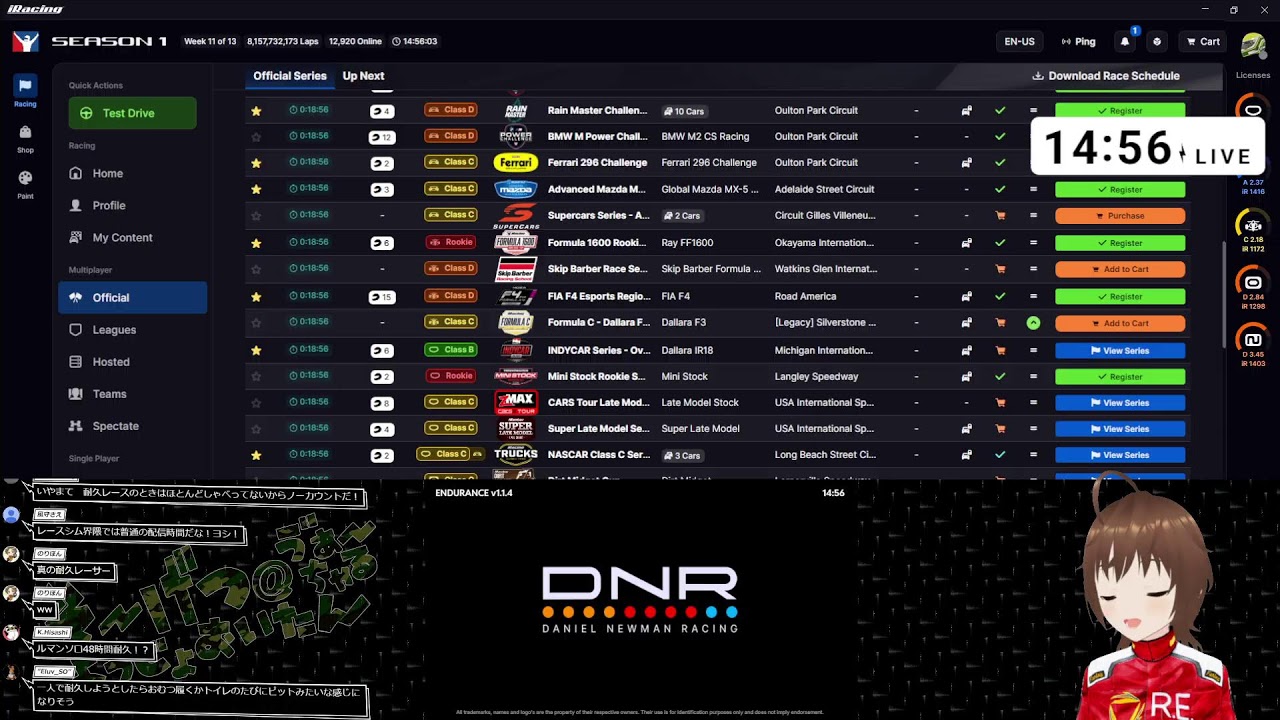Click the NASCAR Trucks series logo
The image size is (1280, 720).
516,455
